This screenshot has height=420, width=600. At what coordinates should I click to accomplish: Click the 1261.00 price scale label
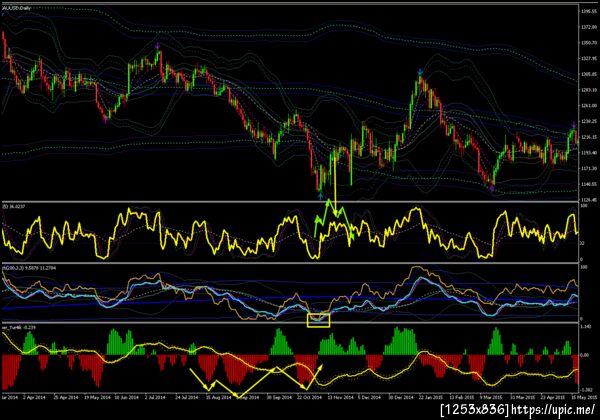point(589,106)
